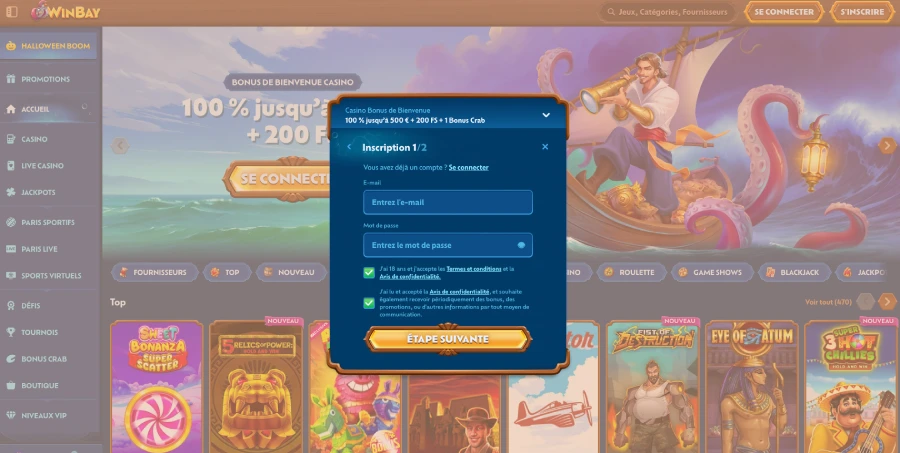Close the Inscription dialog with X
The image size is (900, 453).
pos(545,147)
